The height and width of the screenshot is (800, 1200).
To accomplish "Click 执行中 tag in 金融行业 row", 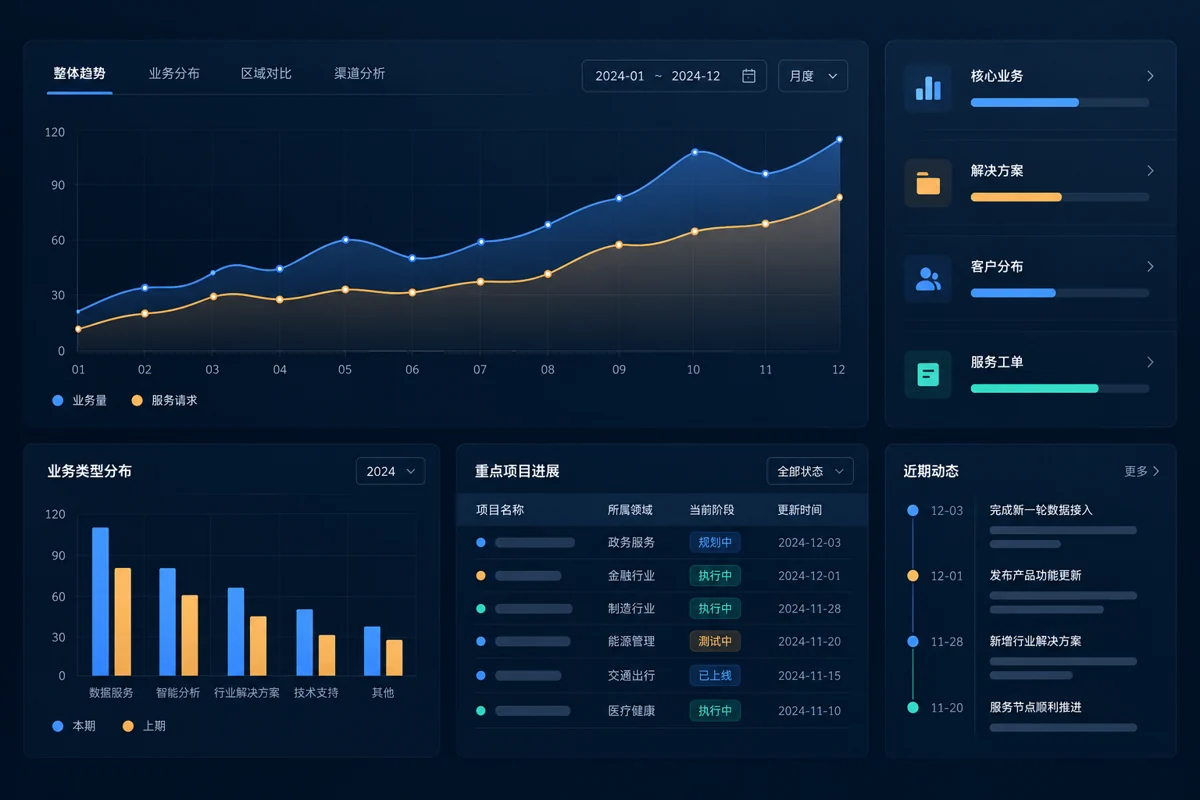I will (x=715, y=576).
